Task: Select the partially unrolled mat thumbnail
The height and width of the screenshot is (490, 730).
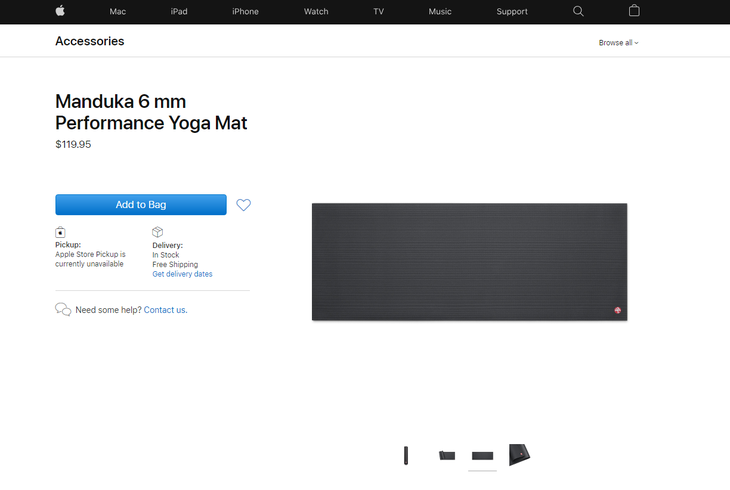Action: (447, 455)
